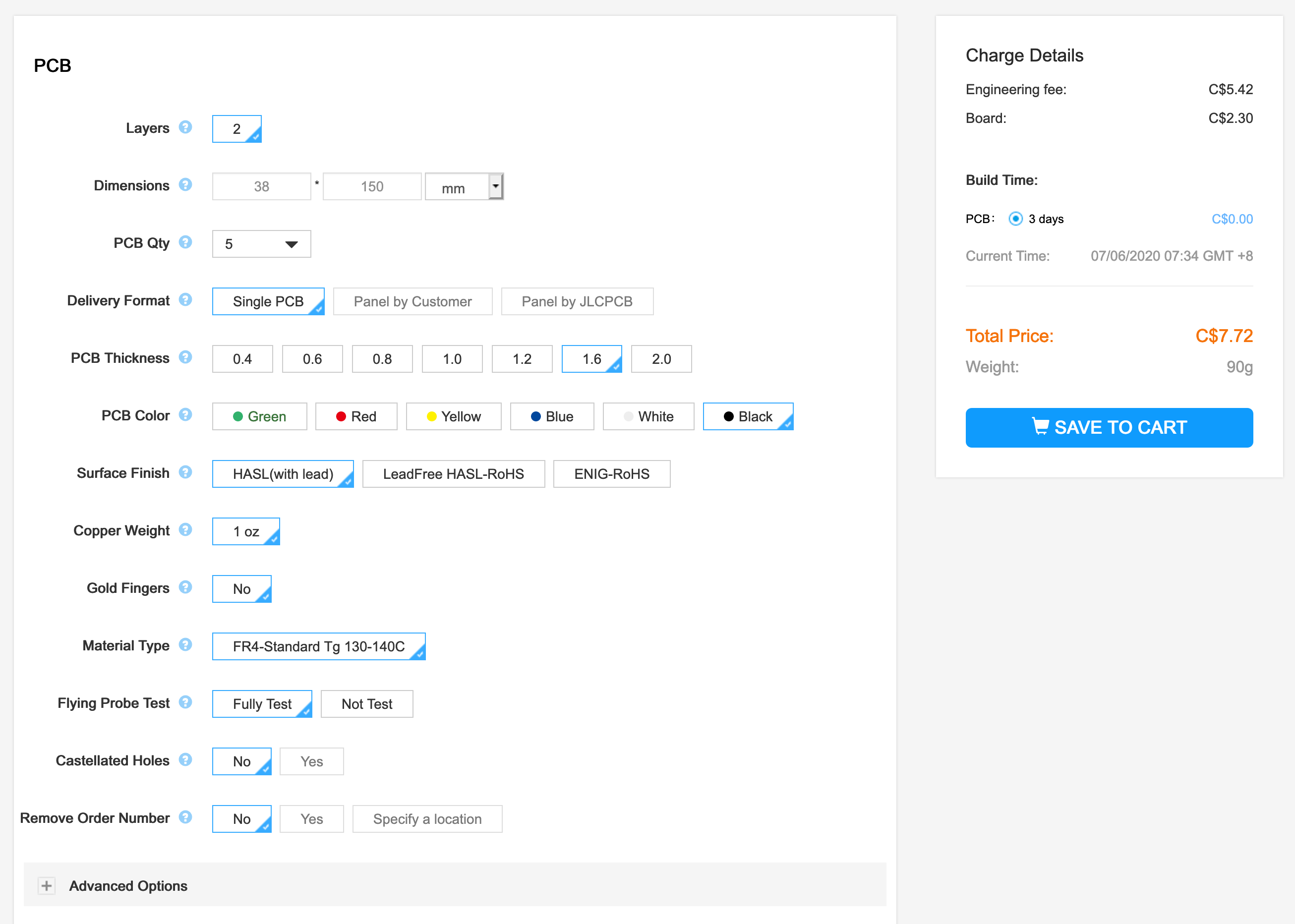
Task: Open help icon next to Copper Weight
Action: pos(185,530)
